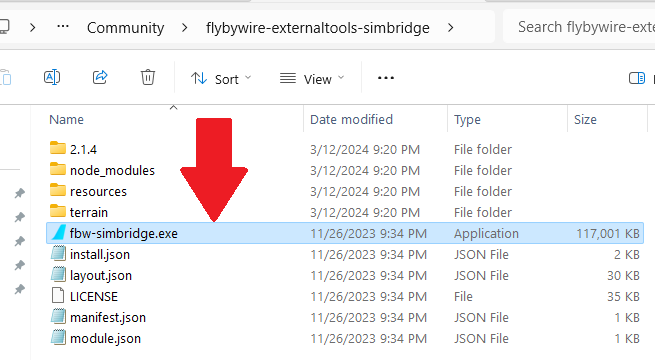This screenshot has width=655, height=360.
Task: Sort files by Size column header
Action: point(585,119)
